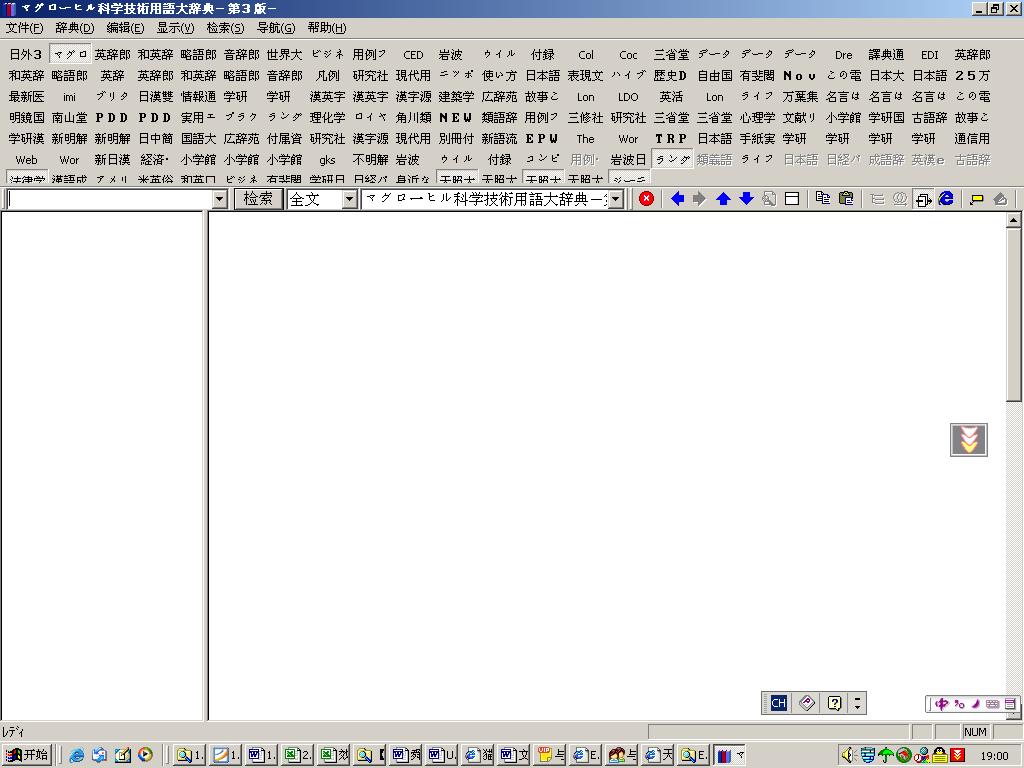Select the Coc dictionary button
The image size is (1024, 768).
tap(628, 54)
